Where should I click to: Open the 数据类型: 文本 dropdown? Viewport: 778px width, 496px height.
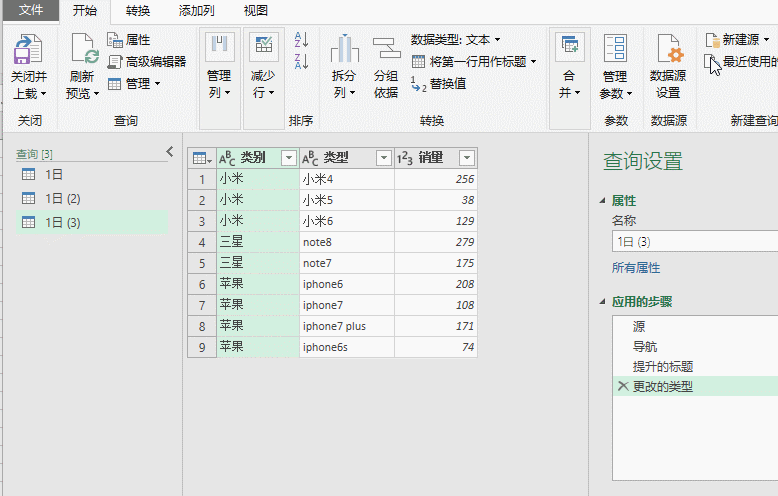coord(455,40)
